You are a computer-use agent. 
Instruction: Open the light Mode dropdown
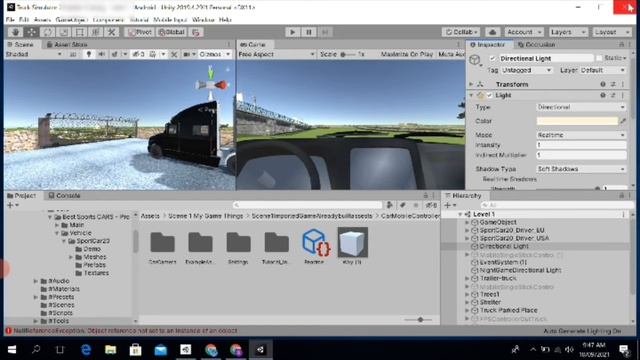pyautogui.click(x=581, y=135)
